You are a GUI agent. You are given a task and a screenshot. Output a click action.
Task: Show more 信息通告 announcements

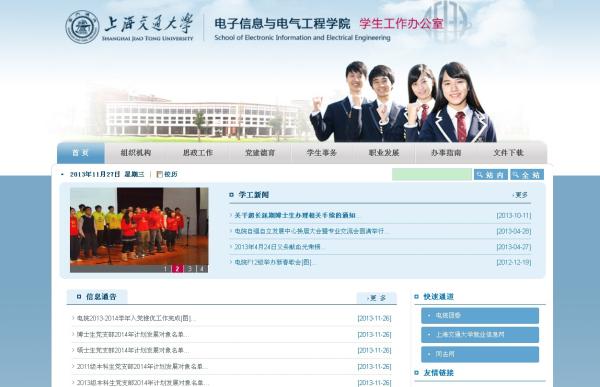tap(377, 298)
